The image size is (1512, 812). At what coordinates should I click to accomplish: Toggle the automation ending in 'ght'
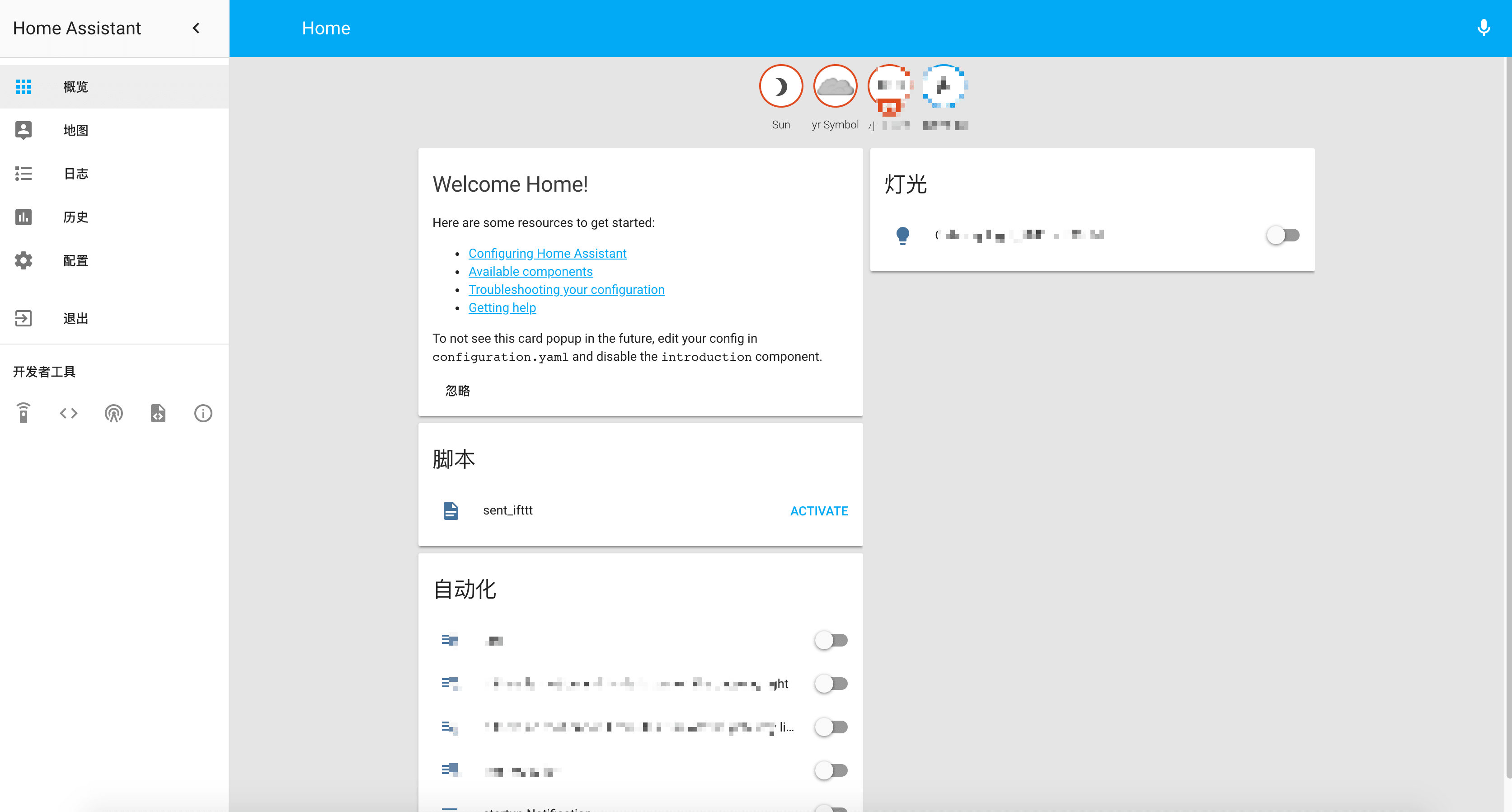tap(831, 684)
